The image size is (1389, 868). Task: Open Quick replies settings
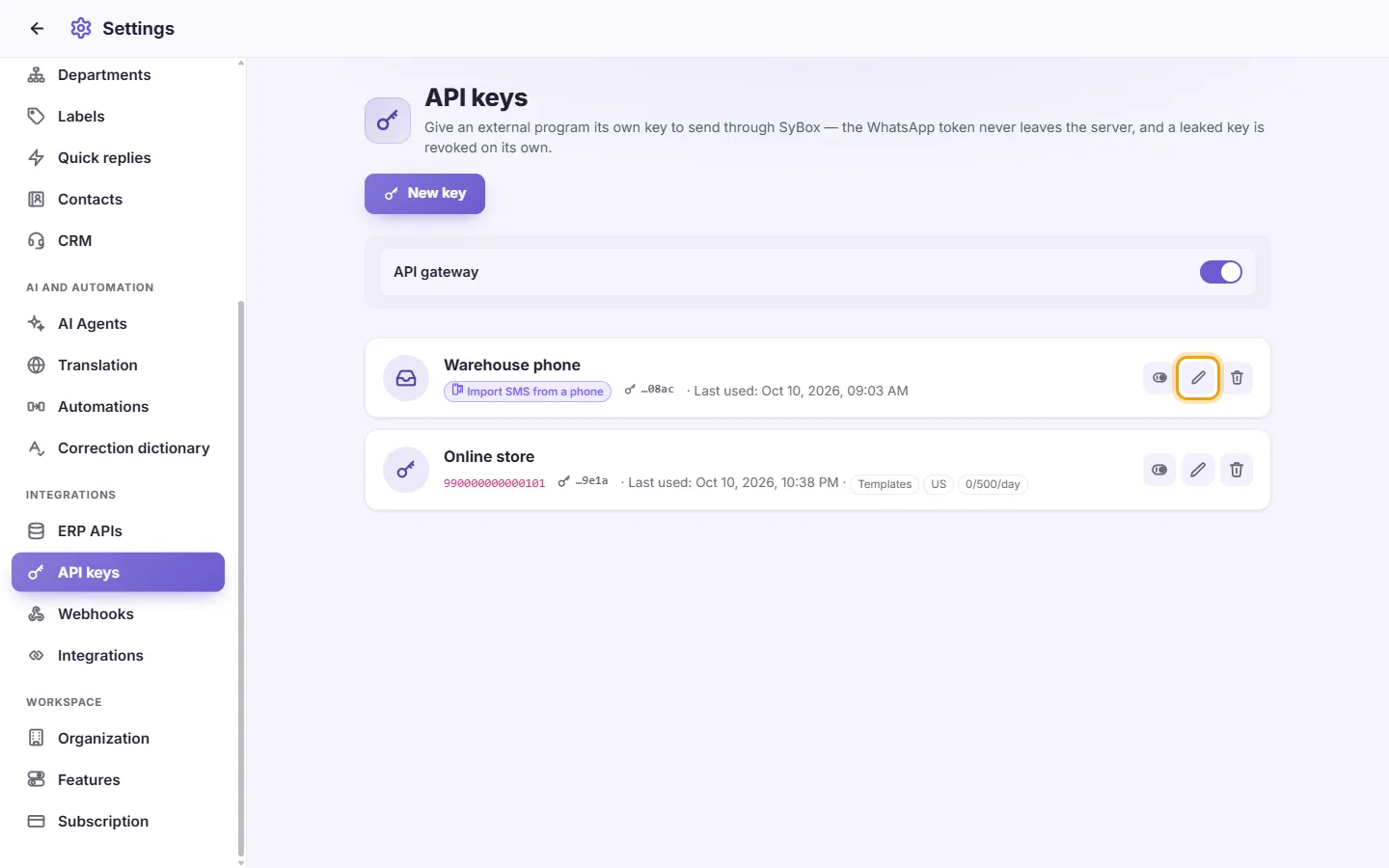[x=118, y=158]
